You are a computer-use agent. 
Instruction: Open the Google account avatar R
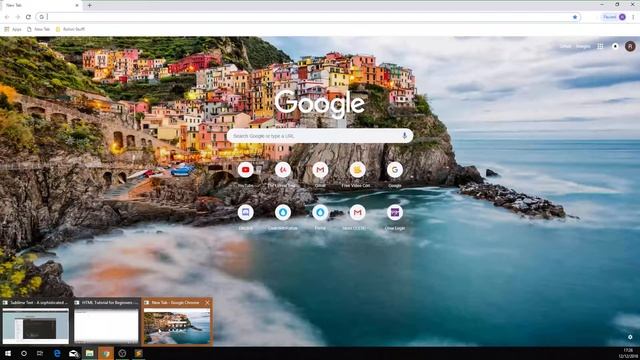630,46
